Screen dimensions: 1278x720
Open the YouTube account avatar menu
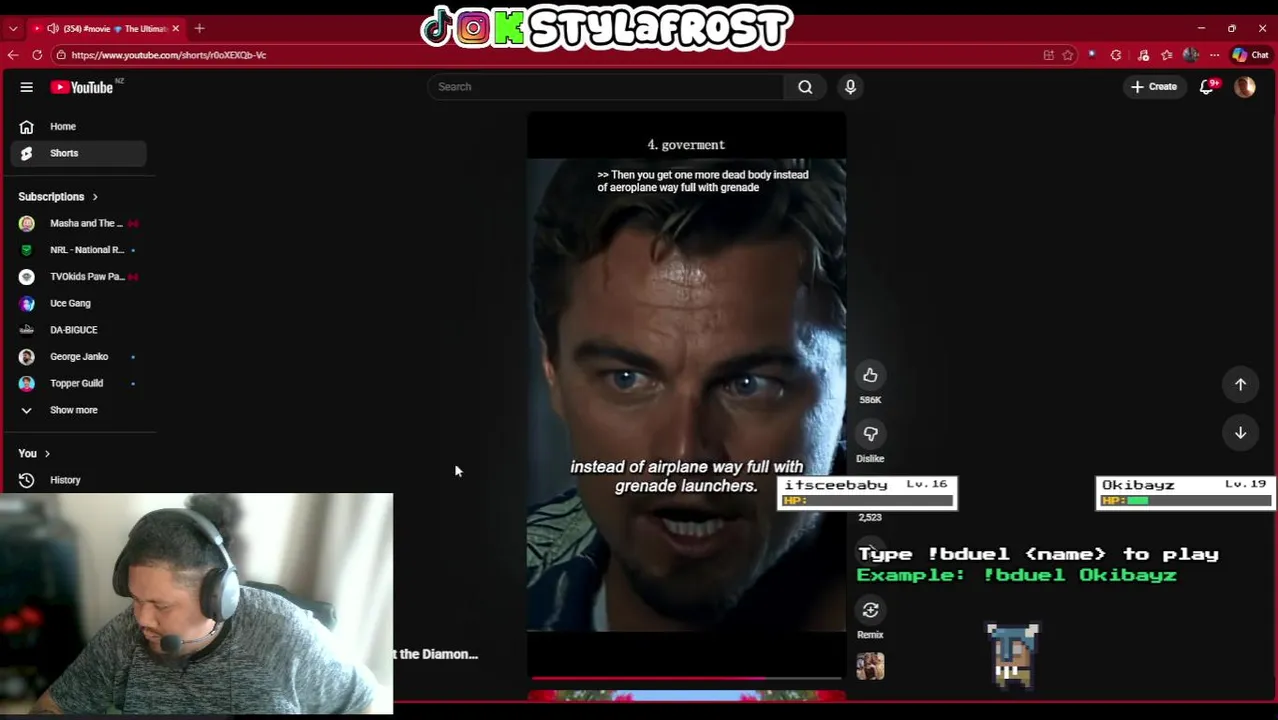[1245, 87]
